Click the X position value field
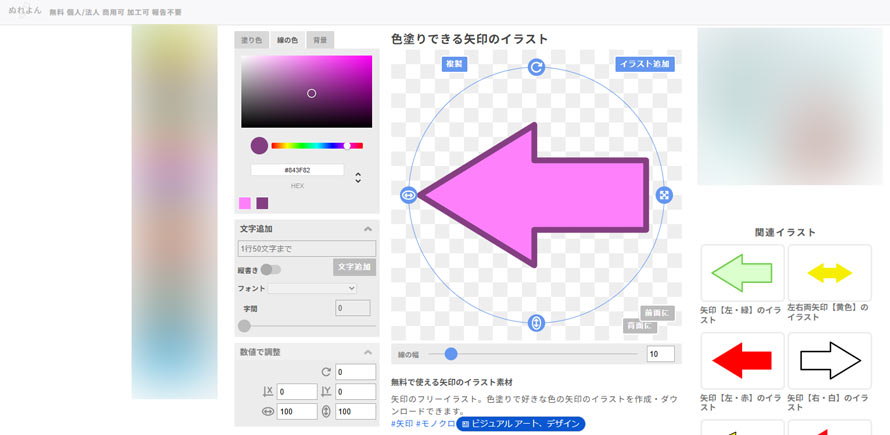Screen dimensions: 890x435 click(x=297, y=392)
